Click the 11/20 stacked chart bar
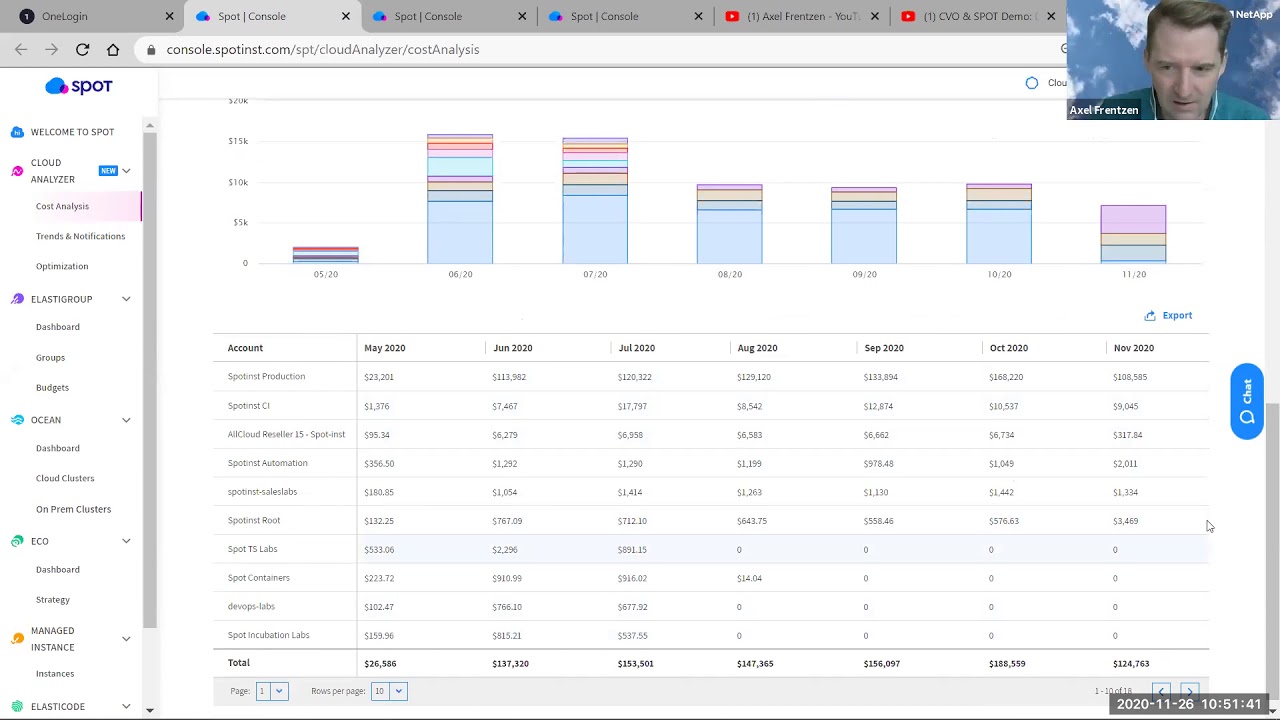The width and height of the screenshot is (1280, 720). tap(1133, 234)
